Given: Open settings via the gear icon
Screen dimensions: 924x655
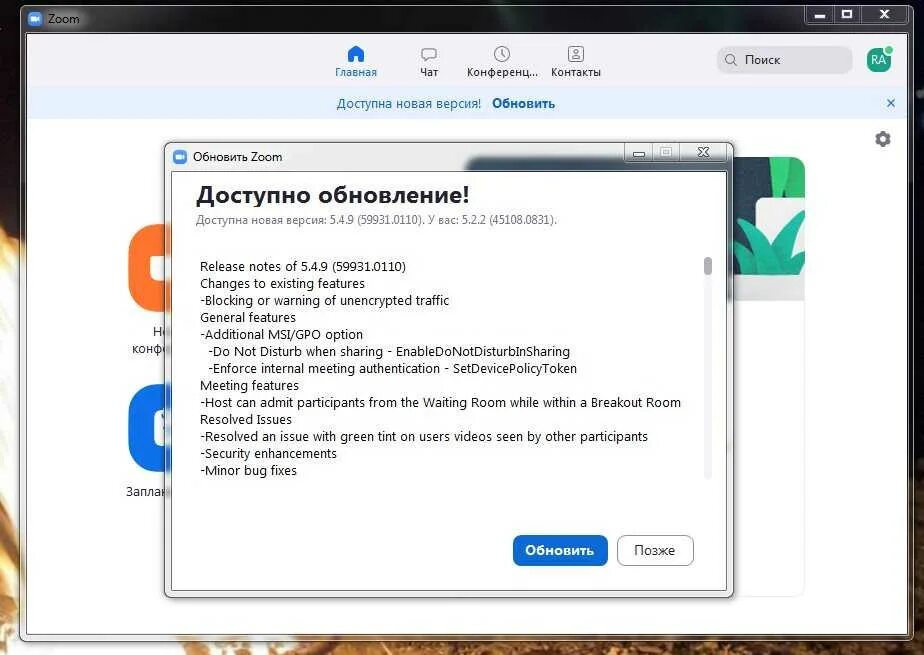Looking at the screenshot, I should point(882,139).
